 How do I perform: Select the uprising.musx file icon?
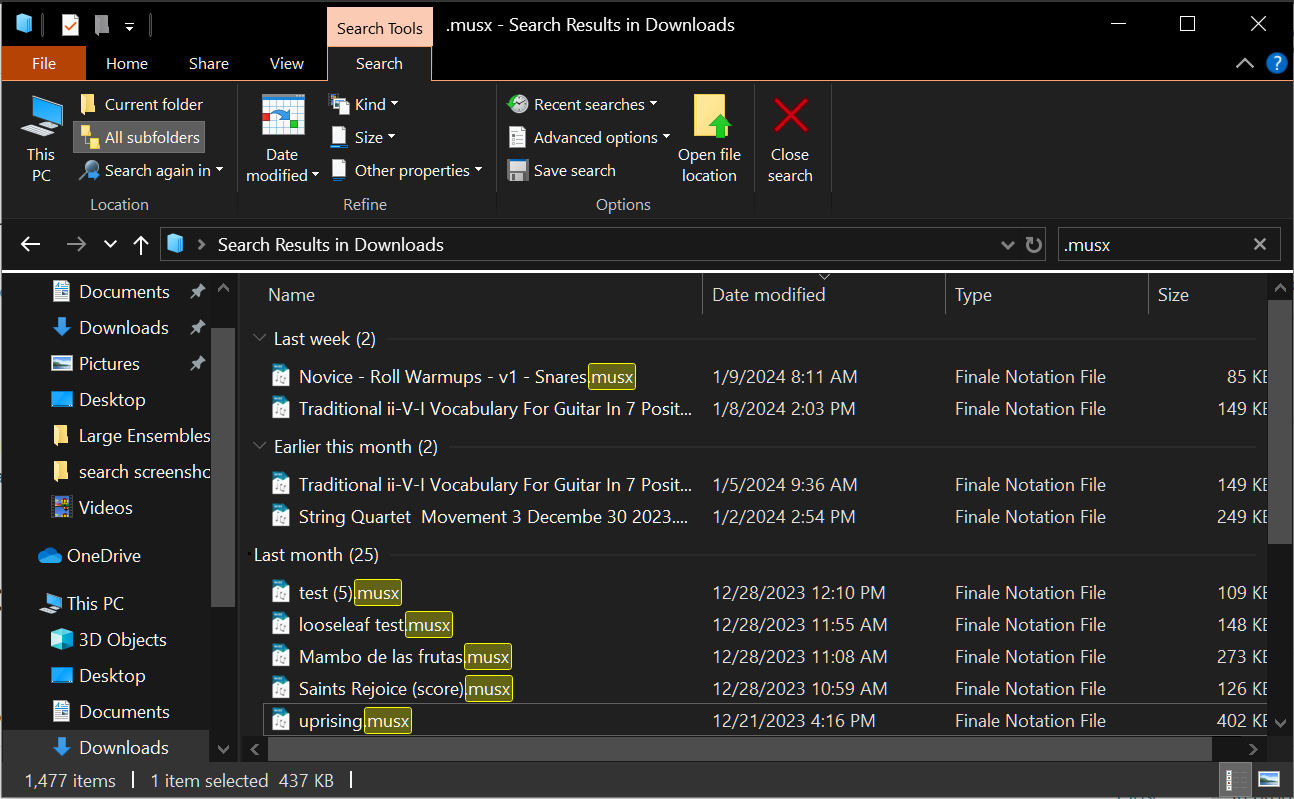click(x=281, y=721)
